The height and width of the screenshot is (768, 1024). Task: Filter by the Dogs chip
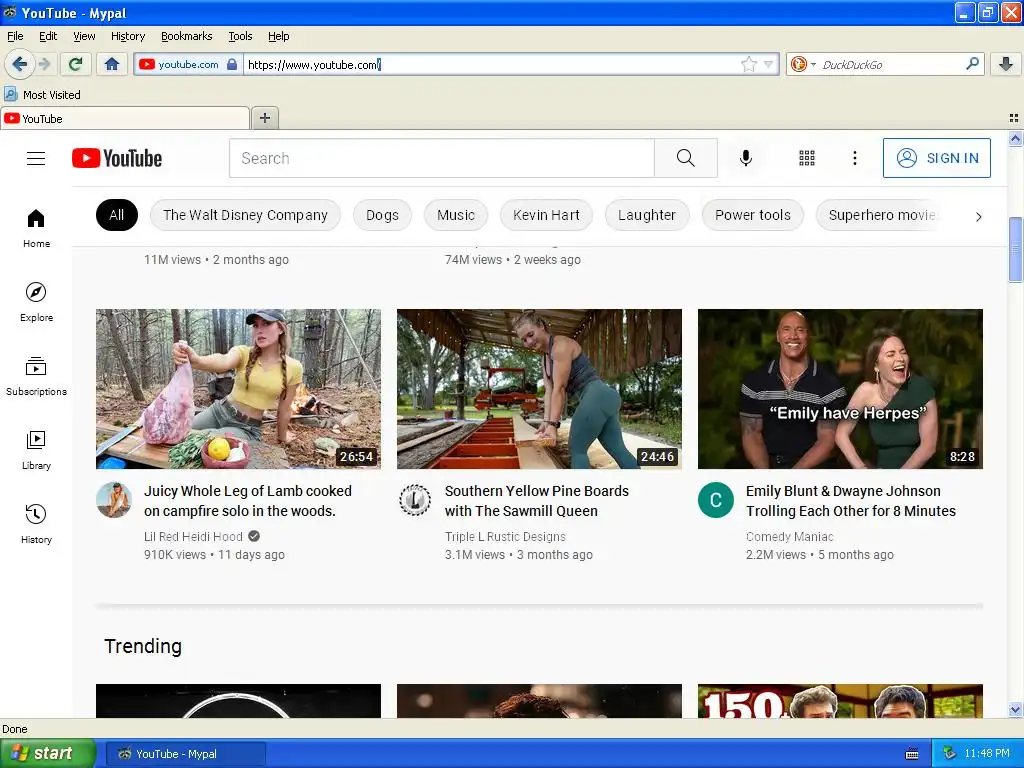(x=383, y=215)
